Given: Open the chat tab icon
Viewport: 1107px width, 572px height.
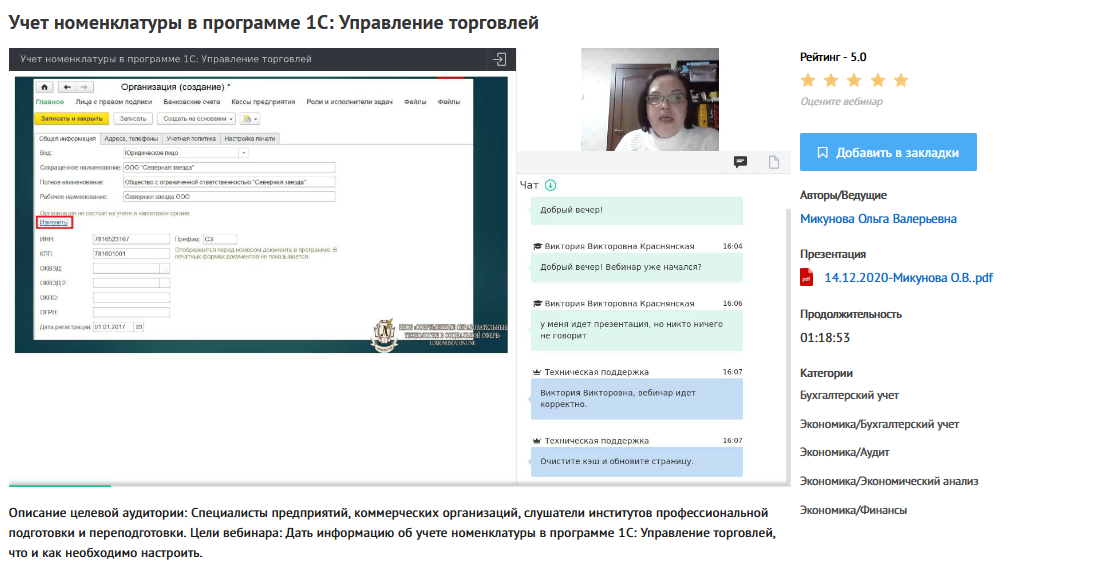Looking at the screenshot, I should click(741, 162).
